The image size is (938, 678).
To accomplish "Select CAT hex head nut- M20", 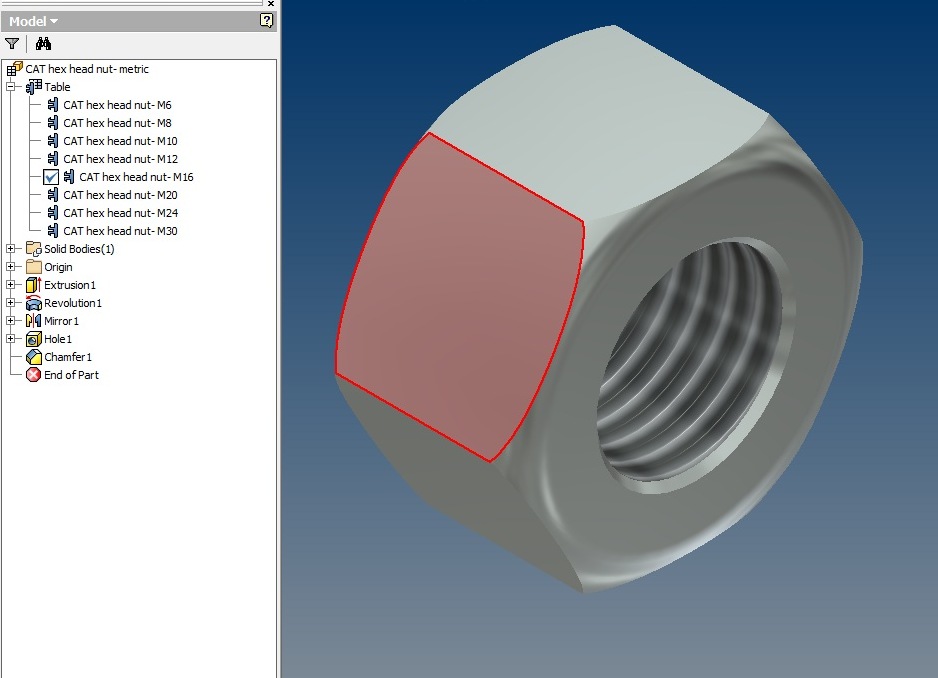I will 120,194.
